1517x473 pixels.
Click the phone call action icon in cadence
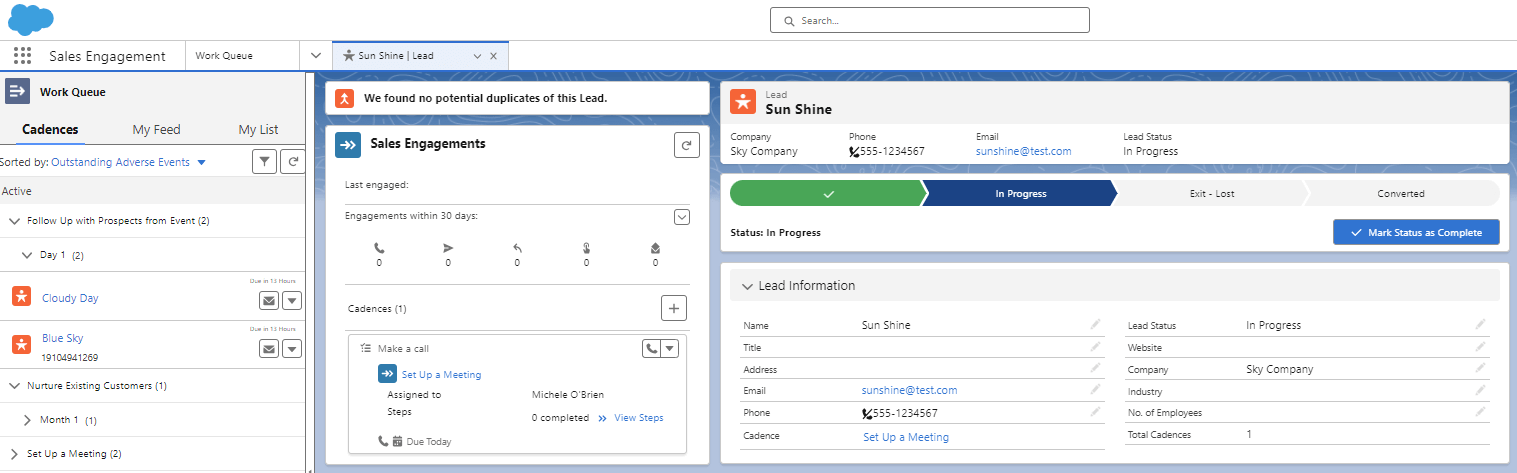coord(651,348)
